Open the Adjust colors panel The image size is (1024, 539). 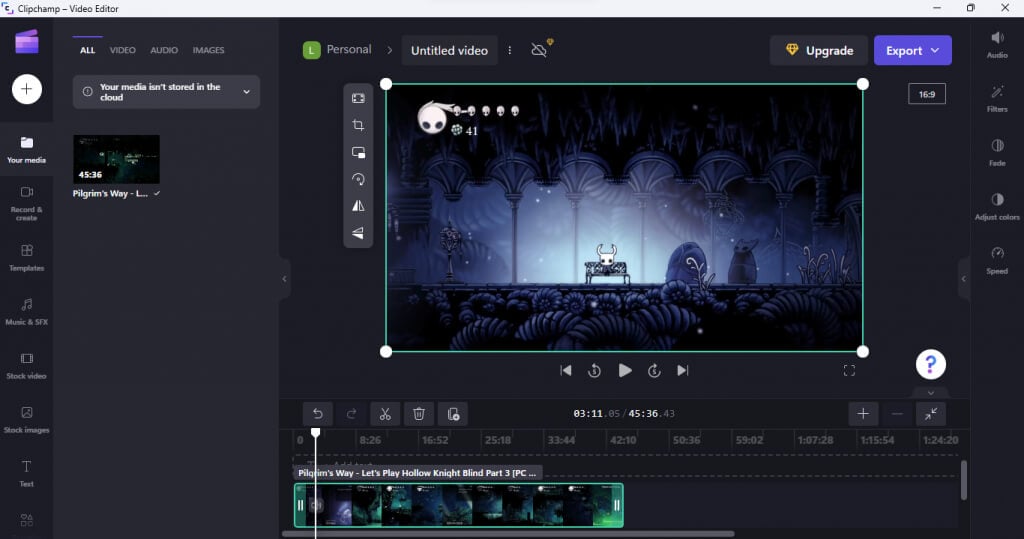click(x=996, y=206)
